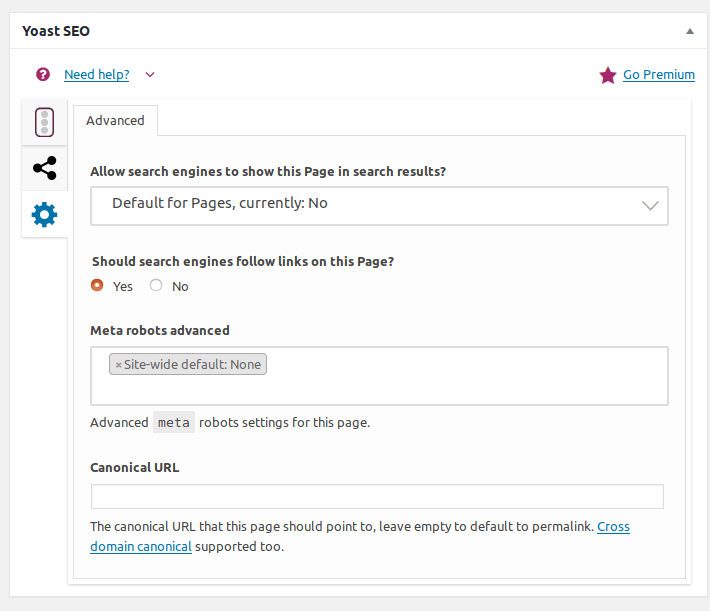This screenshot has width=710, height=611.
Task: Click the Yes label next to radio
Action: tap(123, 286)
